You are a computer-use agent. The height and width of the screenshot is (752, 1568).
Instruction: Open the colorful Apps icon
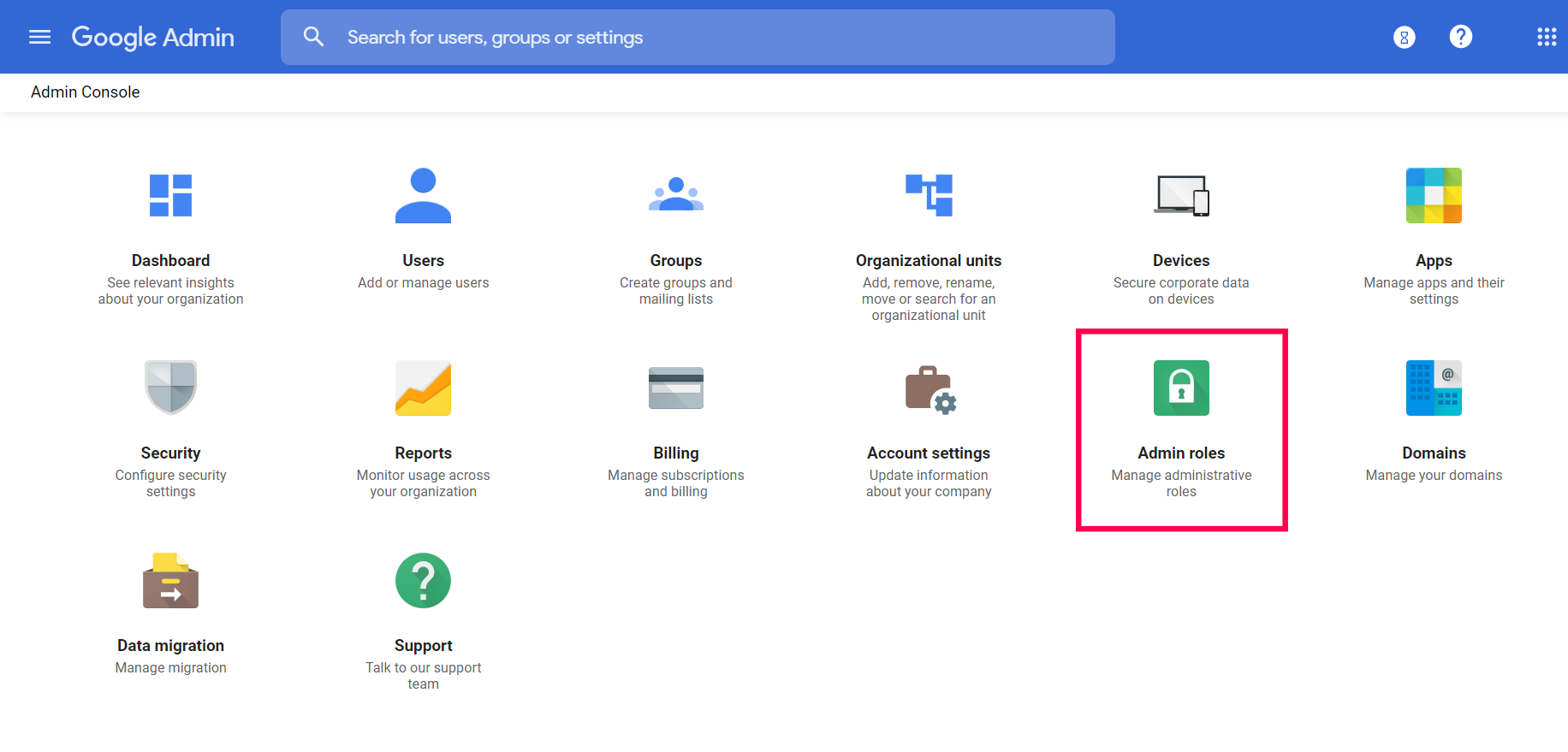[x=1434, y=196]
